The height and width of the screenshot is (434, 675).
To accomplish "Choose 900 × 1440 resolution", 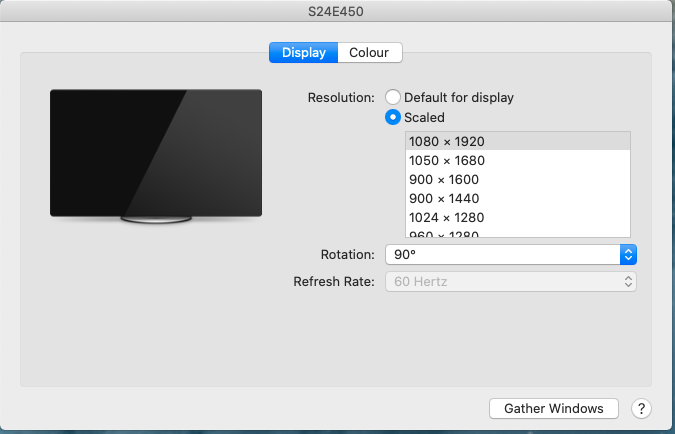I will coord(518,198).
